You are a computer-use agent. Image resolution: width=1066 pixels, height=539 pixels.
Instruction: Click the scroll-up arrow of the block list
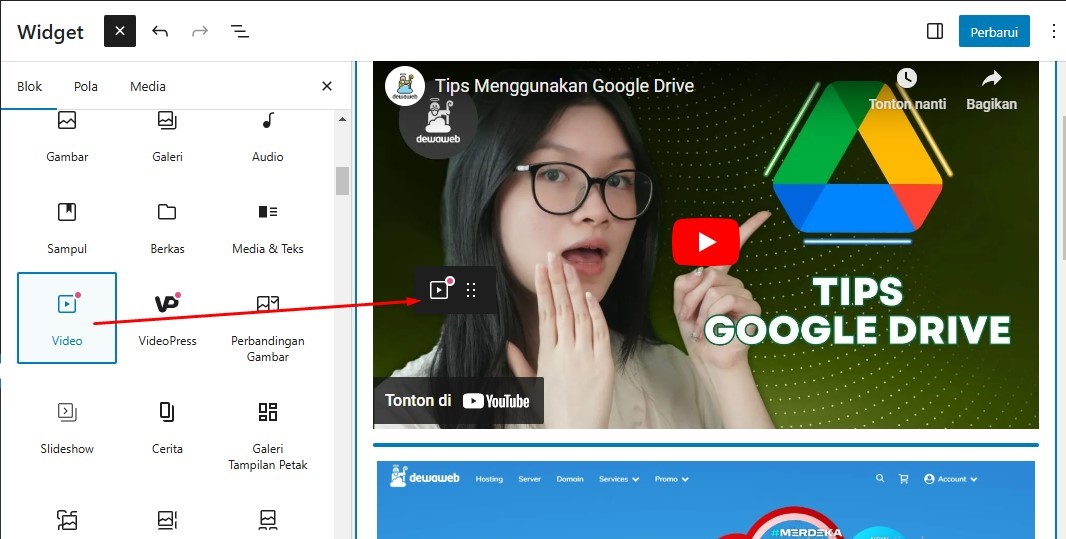coord(342,119)
